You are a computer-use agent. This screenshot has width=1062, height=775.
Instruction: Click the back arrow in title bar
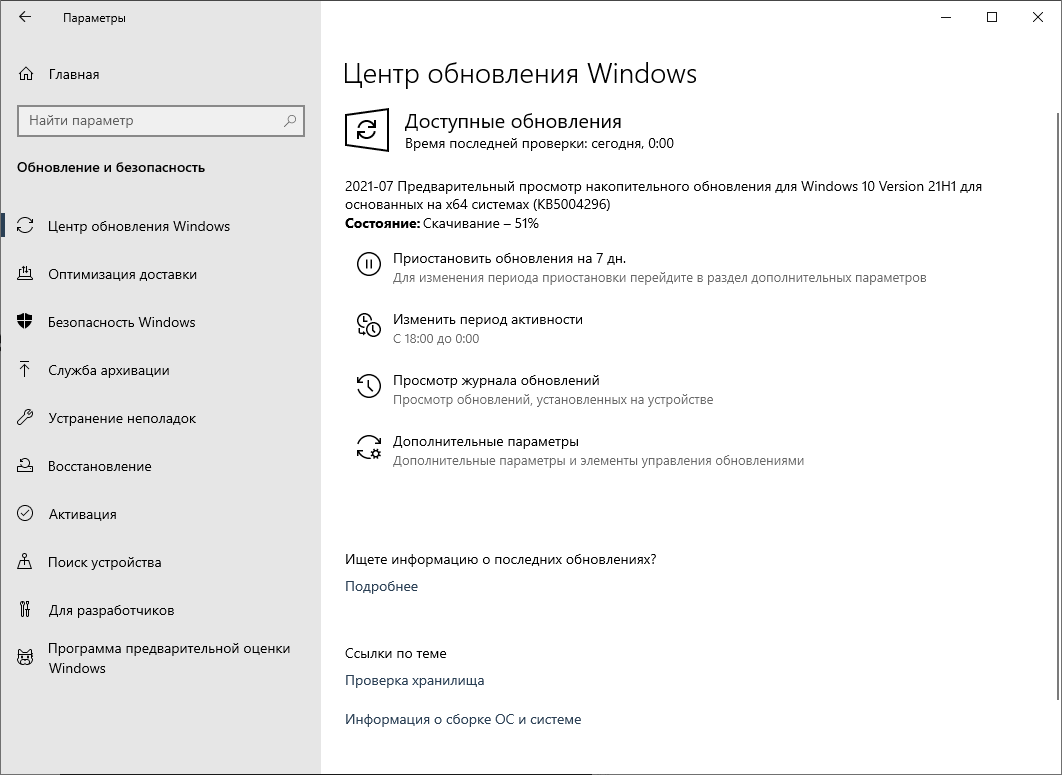coord(25,17)
